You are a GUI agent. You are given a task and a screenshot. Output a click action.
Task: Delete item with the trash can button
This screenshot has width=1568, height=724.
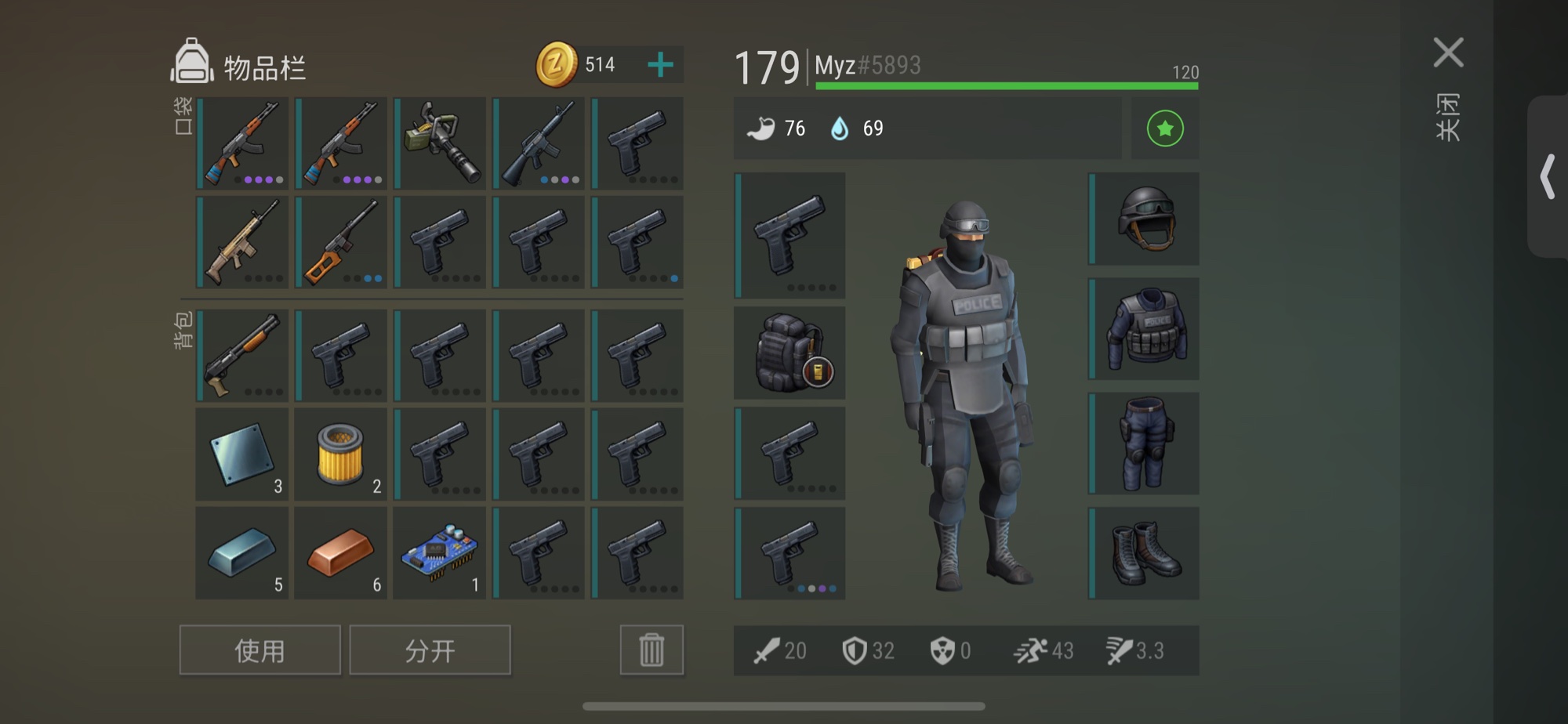point(652,650)
